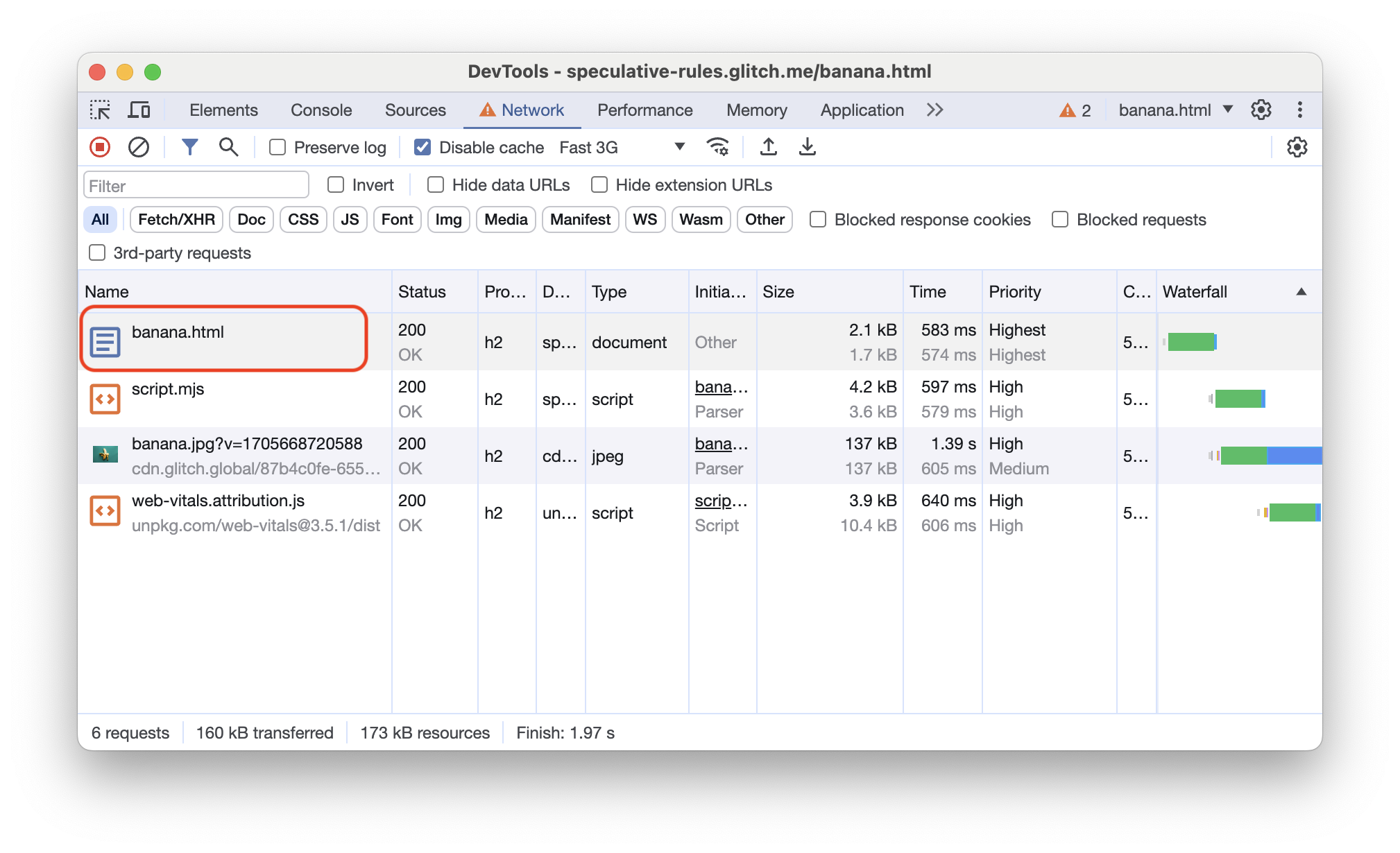Click the Filter input field
This screenshot has width=1400, height=853.
coord(197,185)
